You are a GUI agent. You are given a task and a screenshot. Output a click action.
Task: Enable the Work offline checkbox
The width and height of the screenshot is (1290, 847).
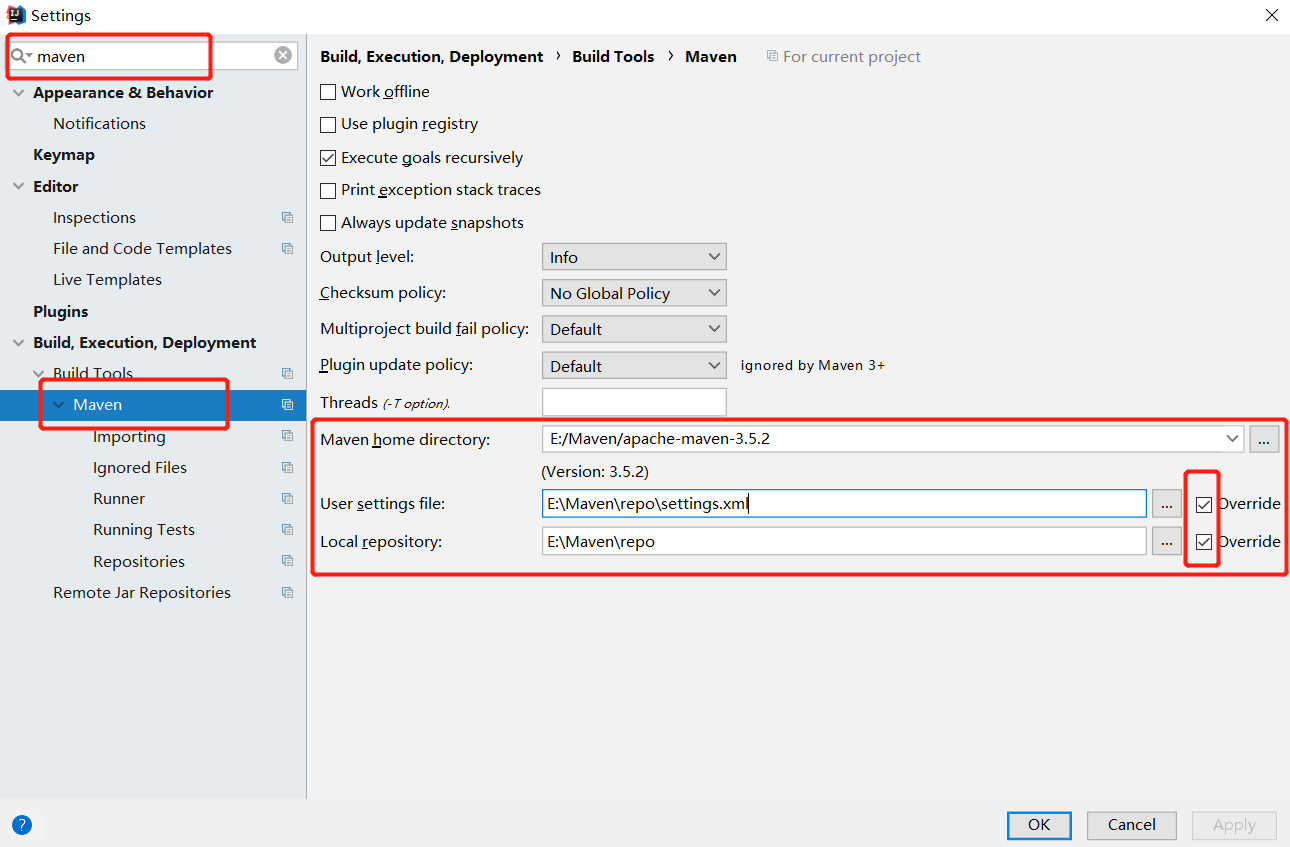(x=328, y=92)
